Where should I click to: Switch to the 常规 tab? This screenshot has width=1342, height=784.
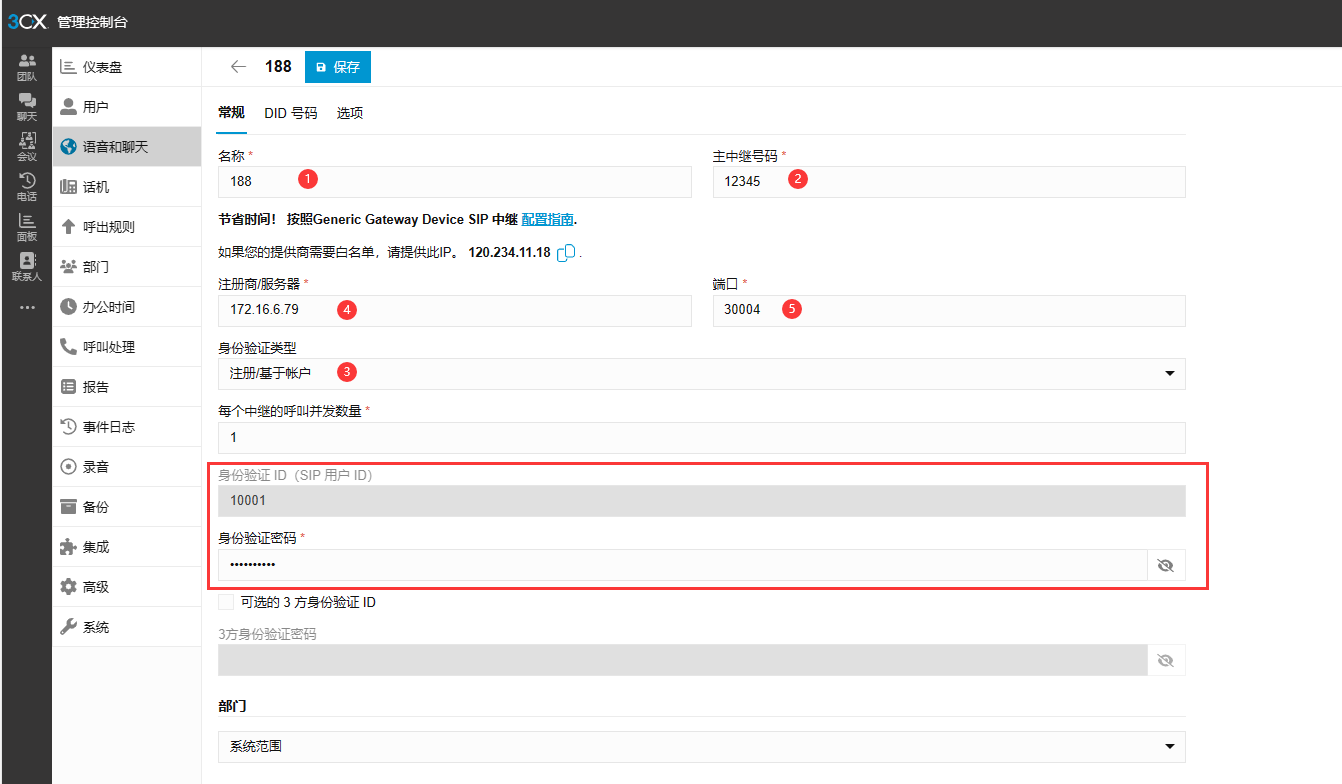(231, 113)
